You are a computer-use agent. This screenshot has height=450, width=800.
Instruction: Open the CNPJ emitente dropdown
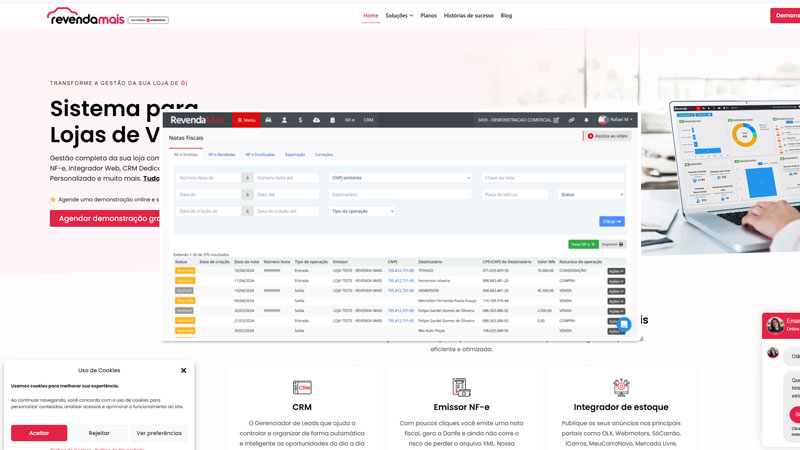coord(400,178)
